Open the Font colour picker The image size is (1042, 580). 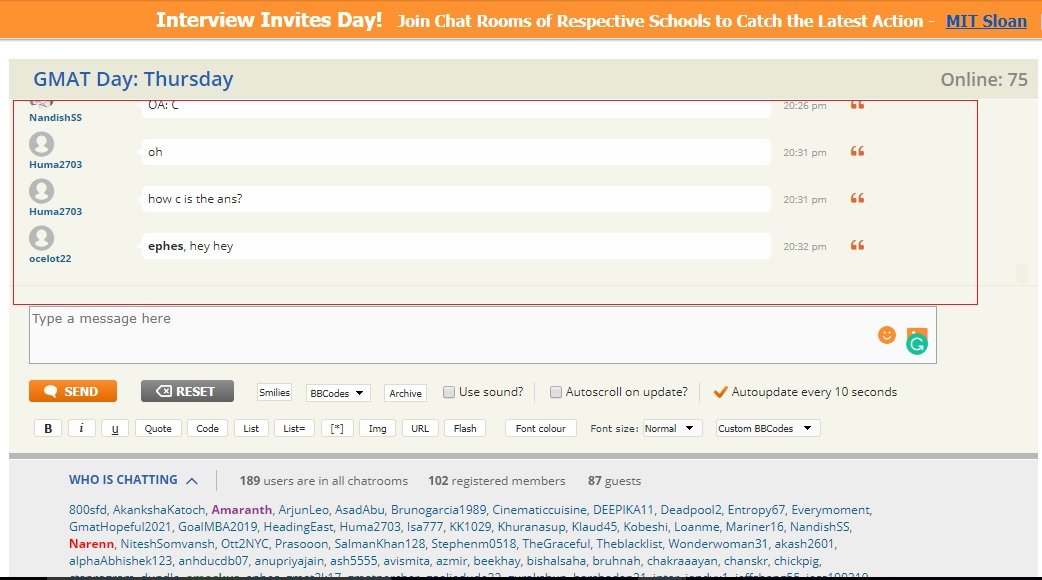click(x=540, y=428)
